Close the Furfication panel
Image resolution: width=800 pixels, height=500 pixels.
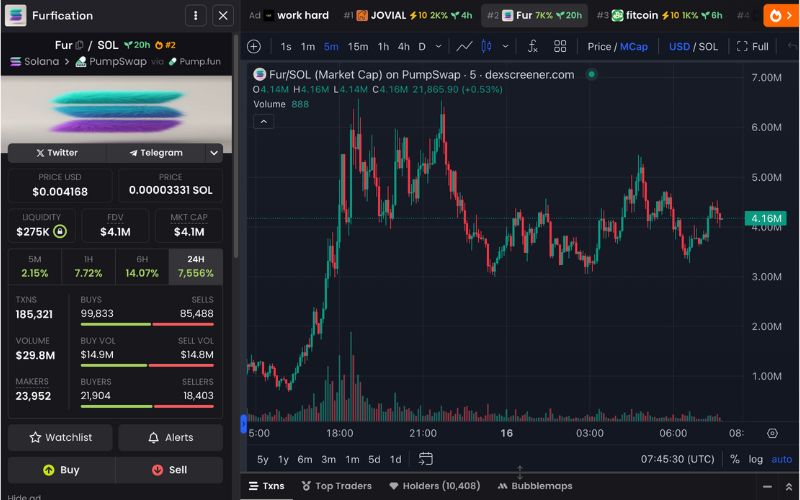coord(223,16)
